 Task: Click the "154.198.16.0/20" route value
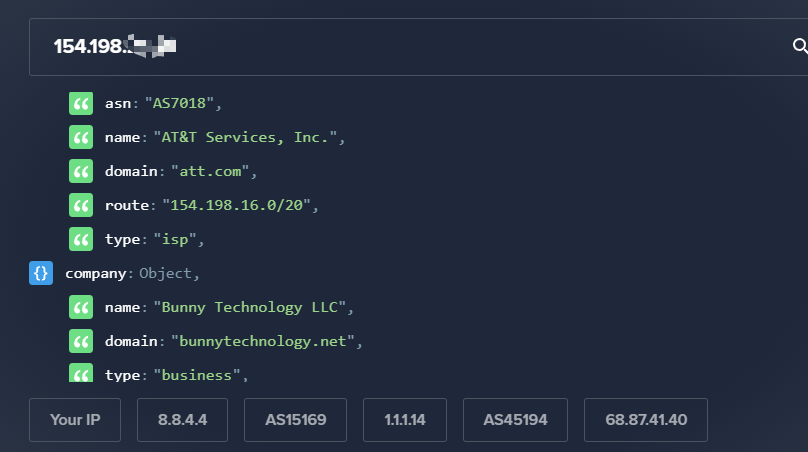point(239,205)
